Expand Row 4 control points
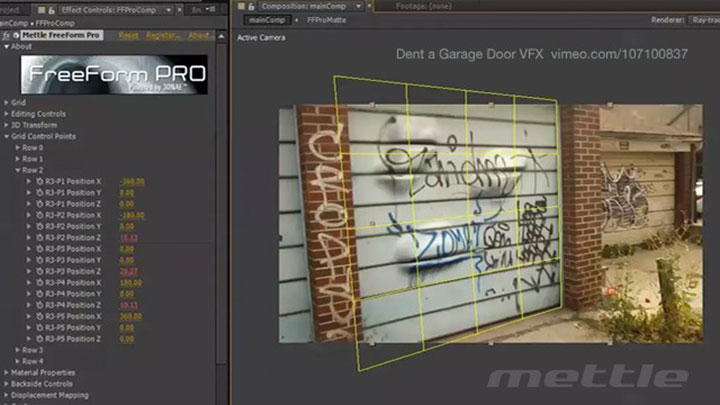720x405 pixels. click(x=17, y=361)
